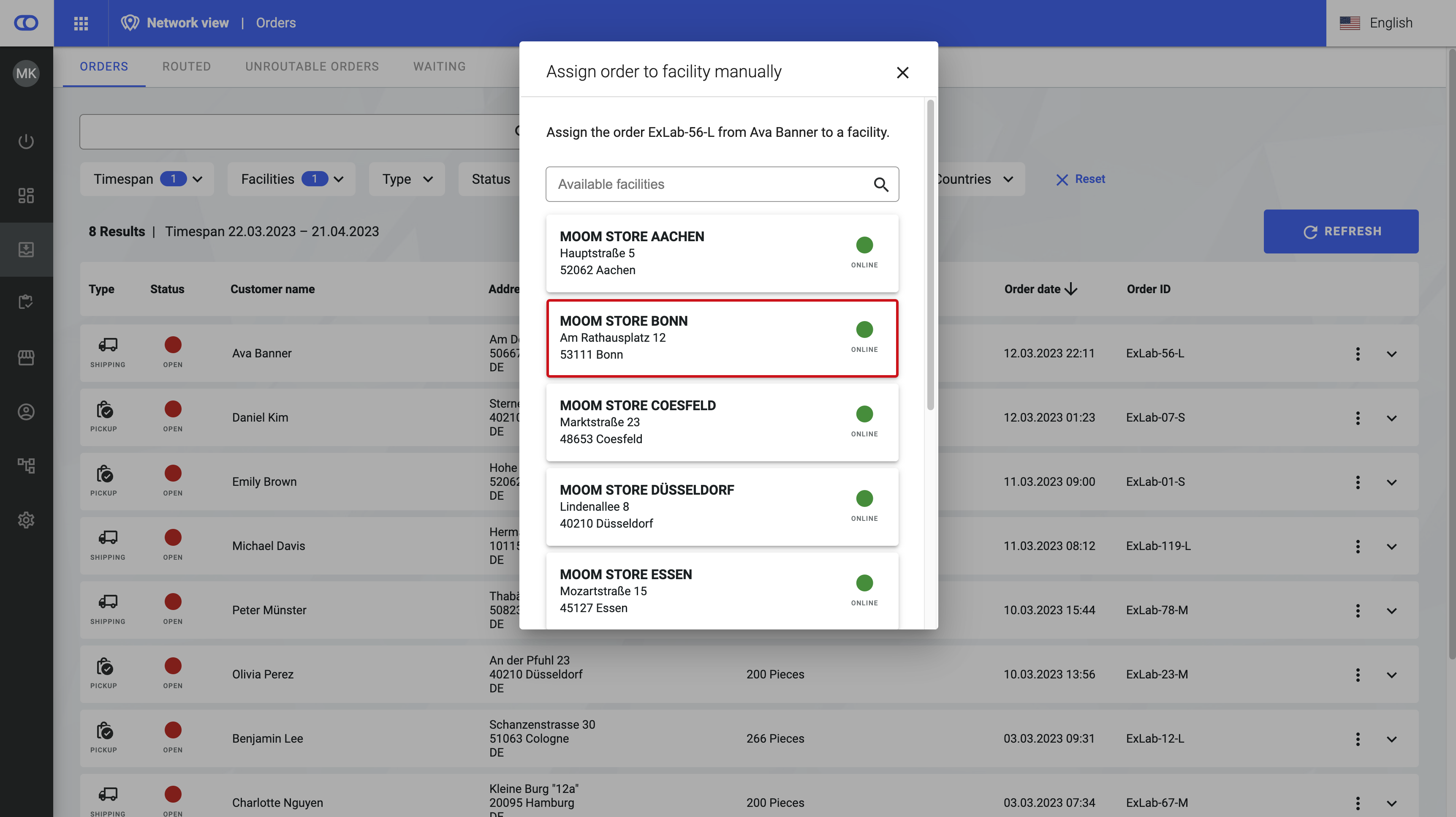This screenshot has width=1456, height=817.
Task: Open the three-dot menu for ExLab-07-S
Action: (x=1358, y=418)
